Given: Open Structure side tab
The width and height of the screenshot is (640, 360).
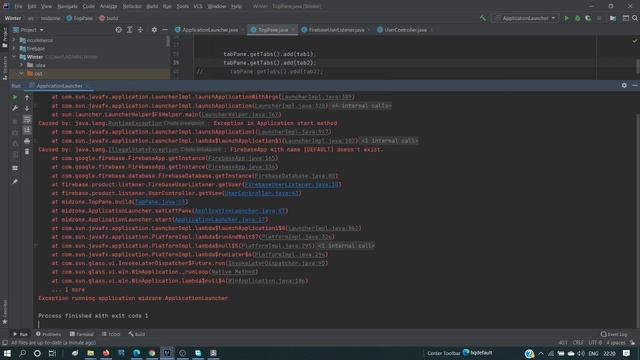Looking at the screenshot, I should tap(4, 67).
